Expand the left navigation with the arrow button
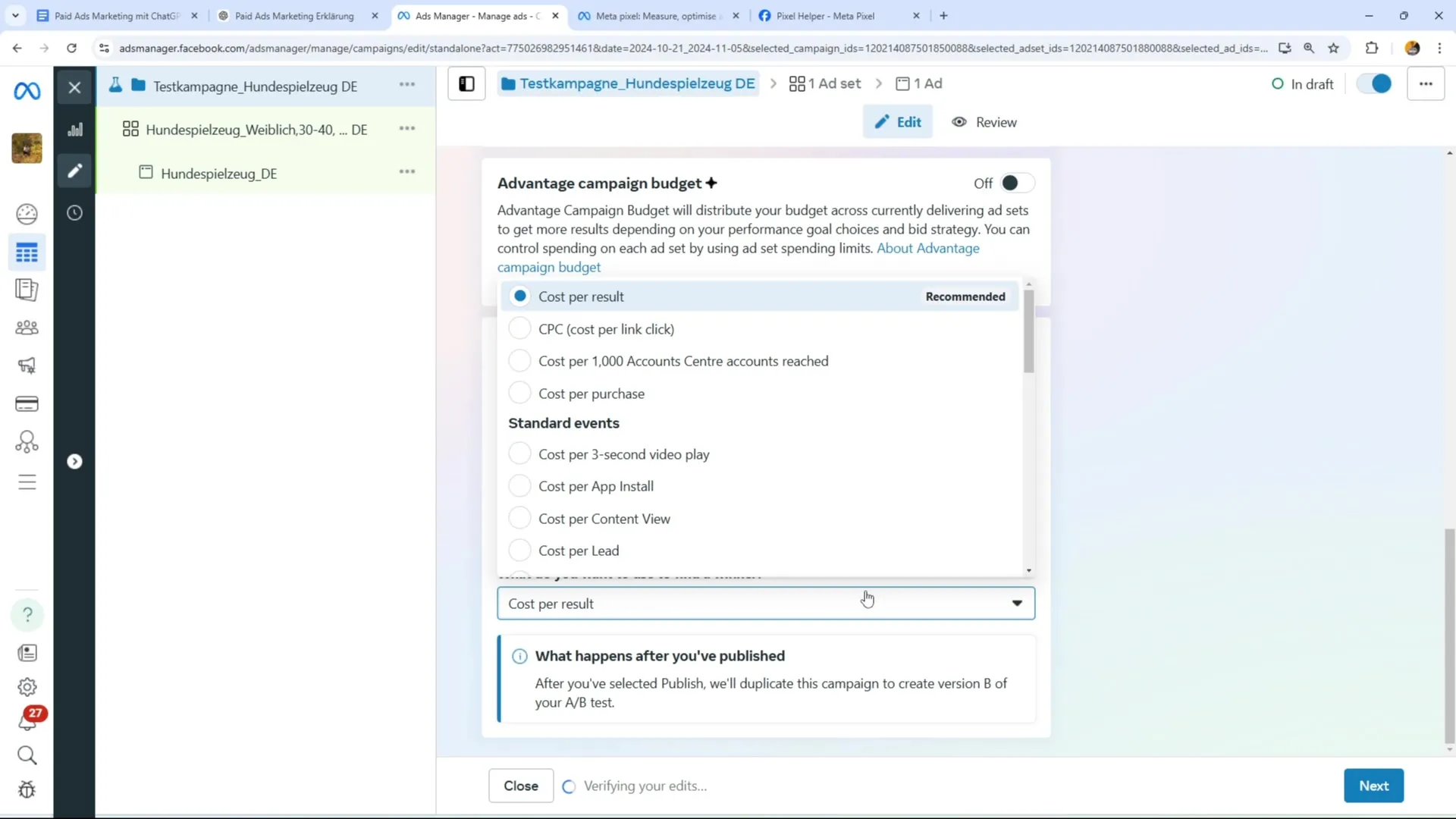The height and width of the screenshot is (819, 1456). [74, 462]
